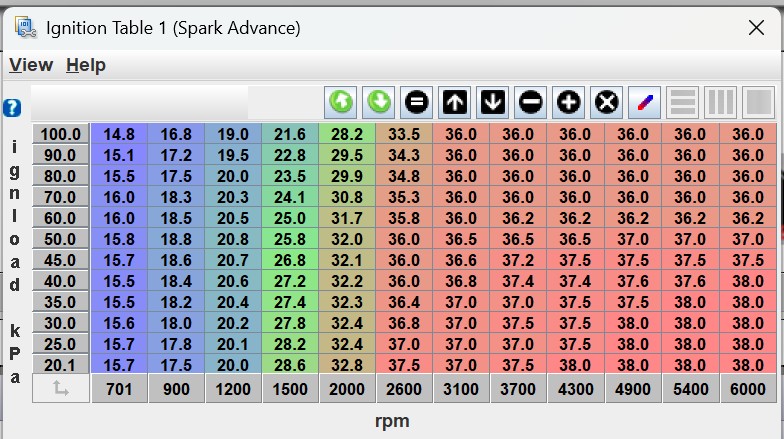
Task: Select the 100.0 kPa load axis bin
Action: pyautogui.click(x=60, y=134)
